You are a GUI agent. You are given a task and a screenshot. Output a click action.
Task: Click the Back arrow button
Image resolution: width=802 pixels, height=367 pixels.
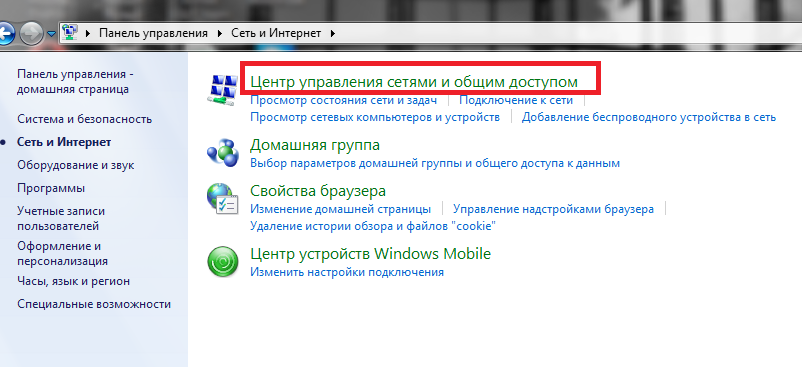pyautogui.click(x=6, y=34)
